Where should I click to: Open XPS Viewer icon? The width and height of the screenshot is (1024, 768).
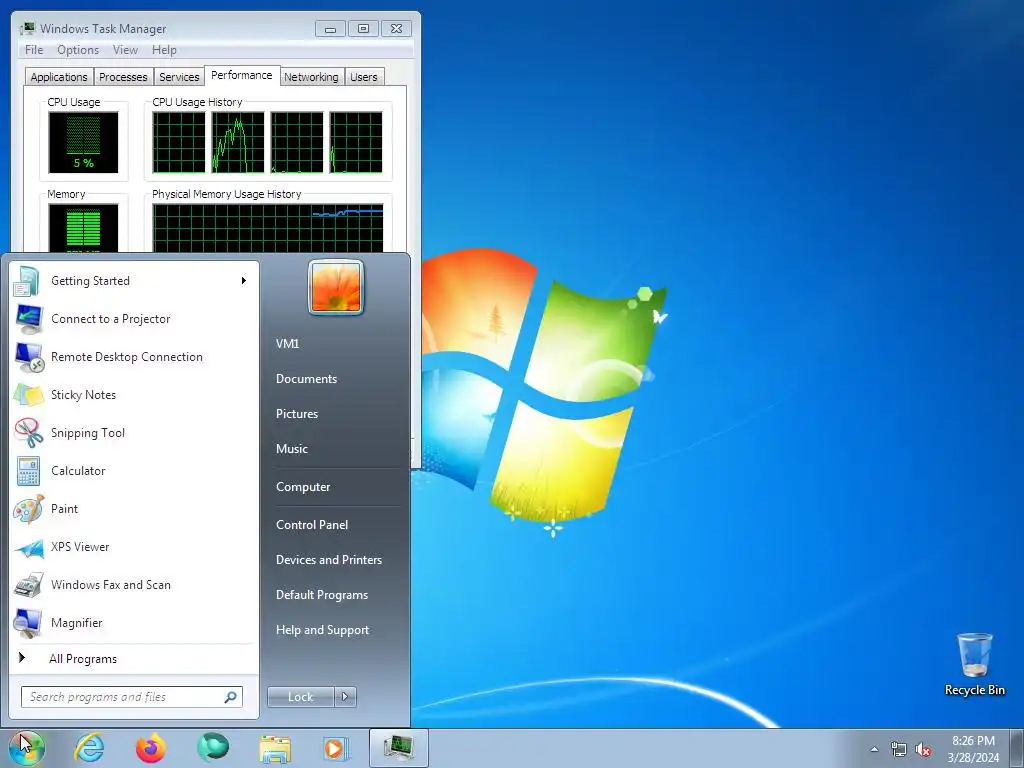click(27, 547)
